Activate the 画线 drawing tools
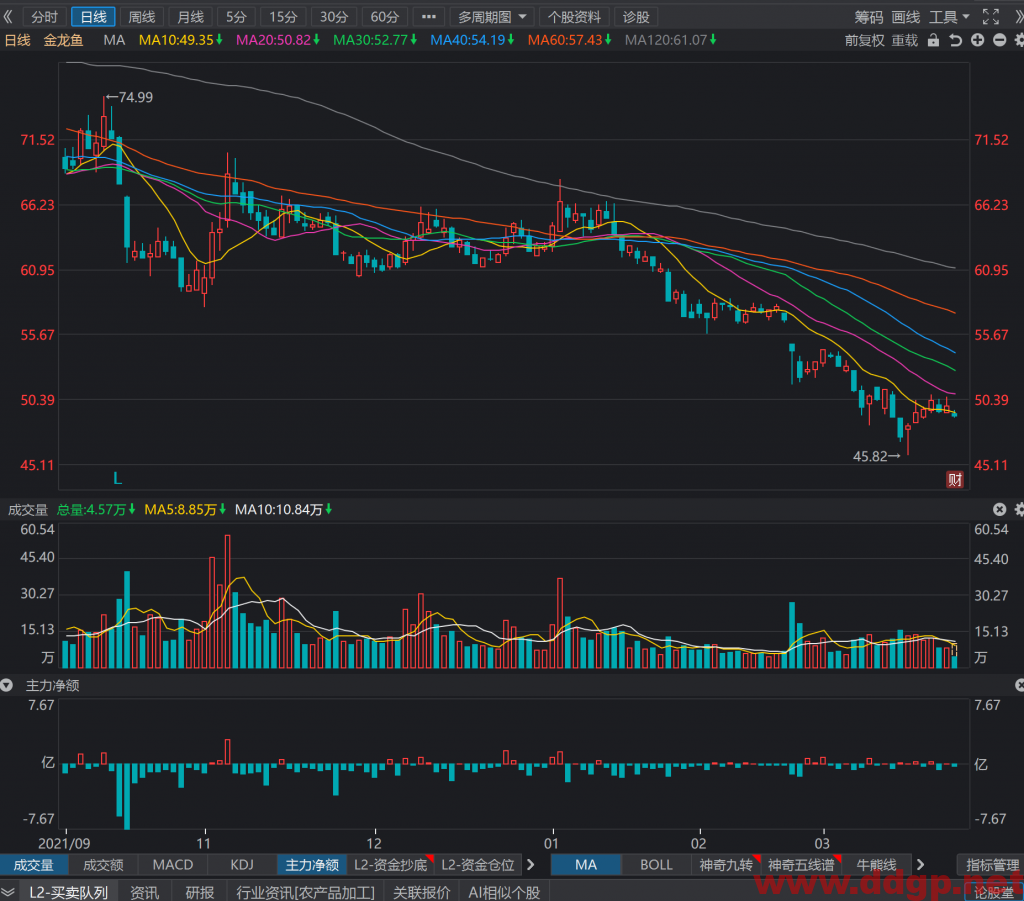This screenshot has width=1024, height=901. [906, 17]
